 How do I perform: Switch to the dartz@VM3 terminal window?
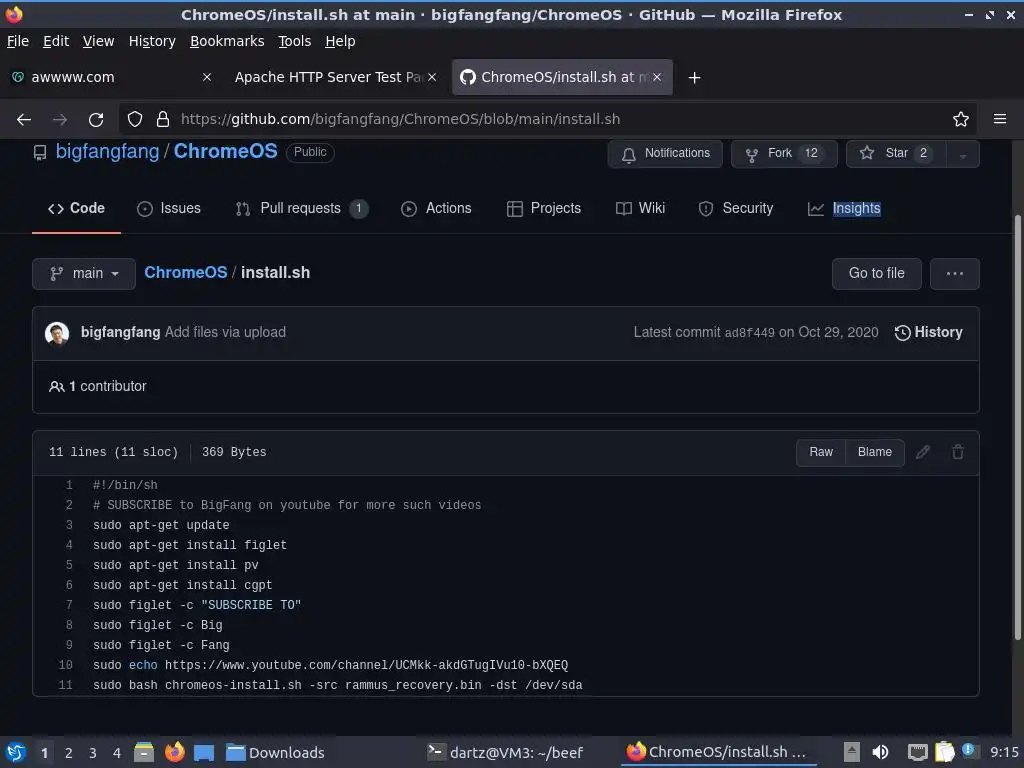pyautogui.click(x=506, y=752)
